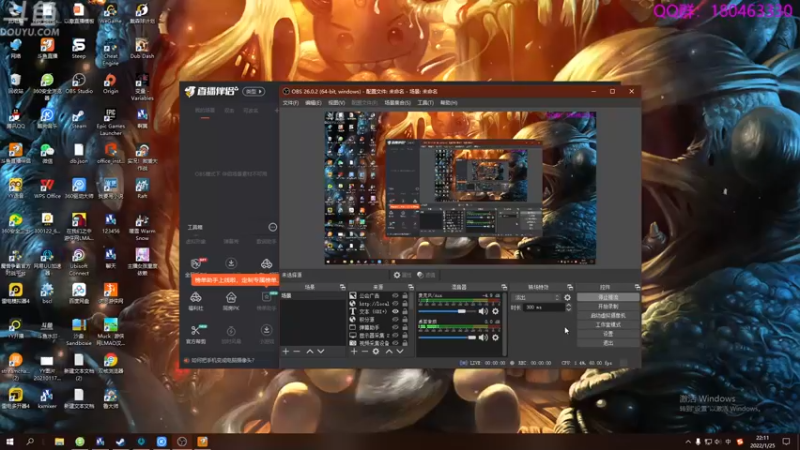This screenshot has width=800, height=450.
Task: Move source up with the up arrow
Action: click(389, 351)
